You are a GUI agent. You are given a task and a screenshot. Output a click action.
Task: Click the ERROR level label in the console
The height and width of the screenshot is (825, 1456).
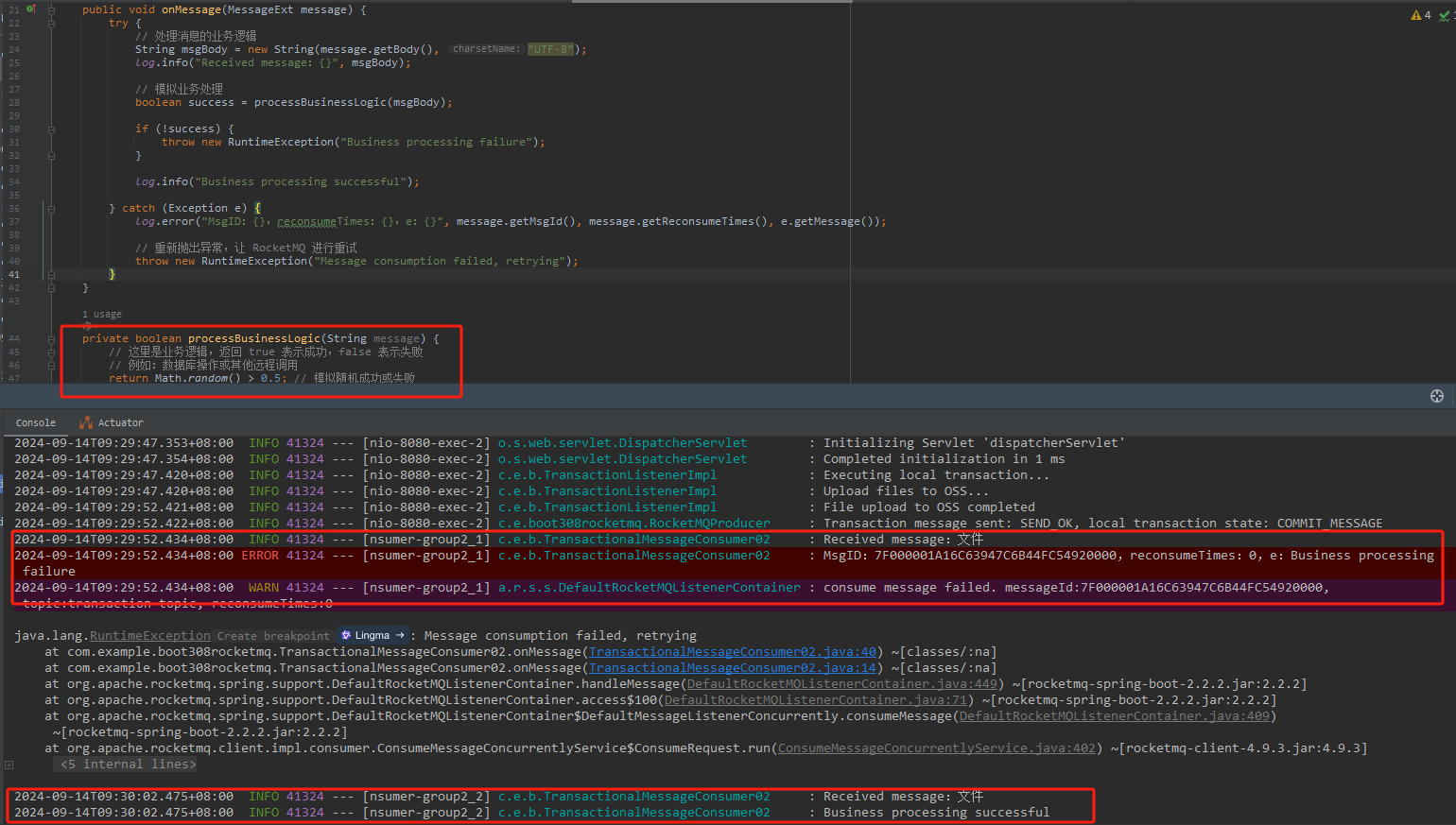point(260,556)
